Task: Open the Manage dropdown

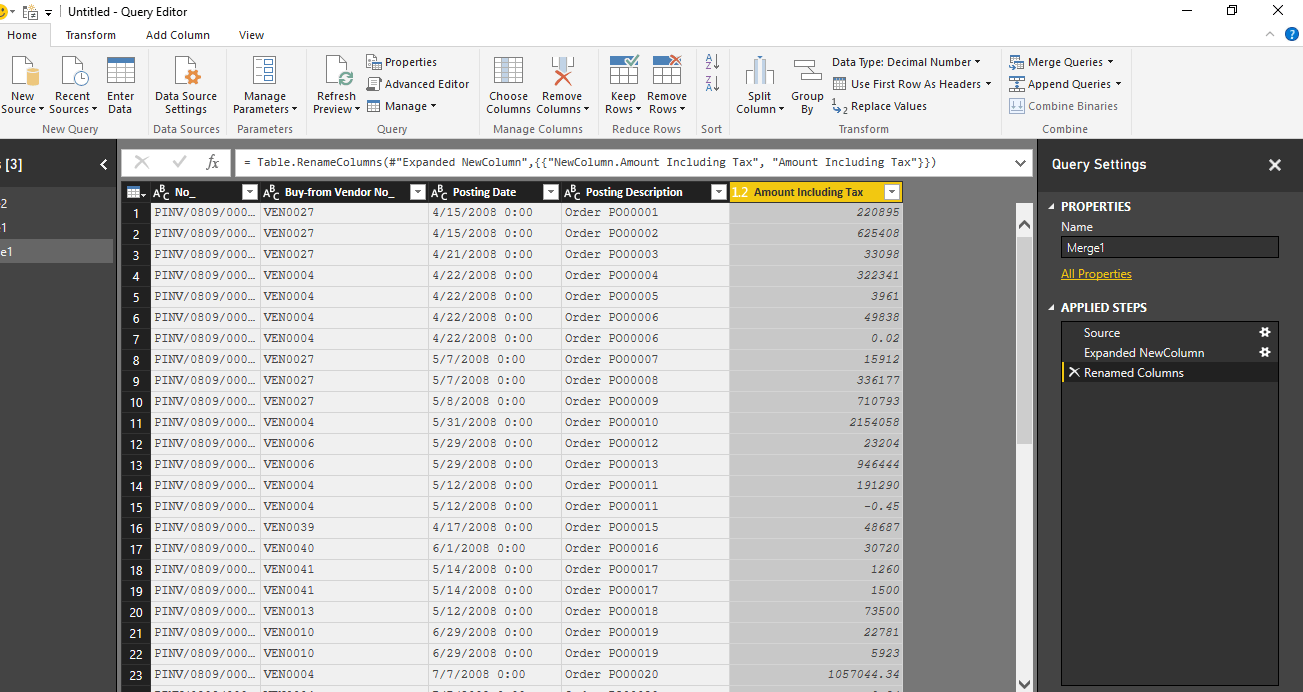Action: 403,106
